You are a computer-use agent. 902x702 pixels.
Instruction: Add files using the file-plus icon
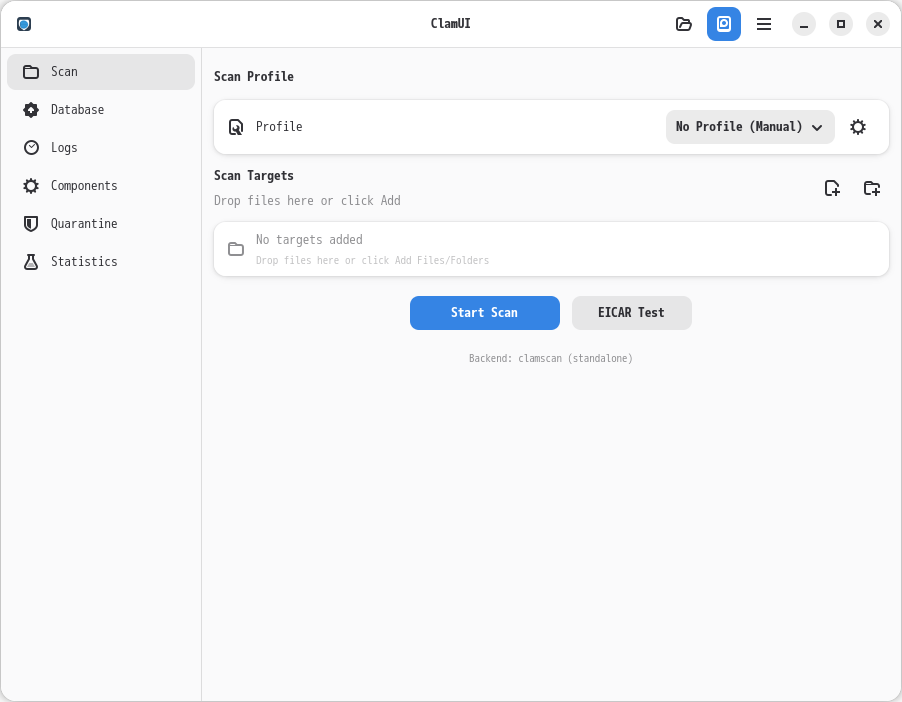[832, 188]
